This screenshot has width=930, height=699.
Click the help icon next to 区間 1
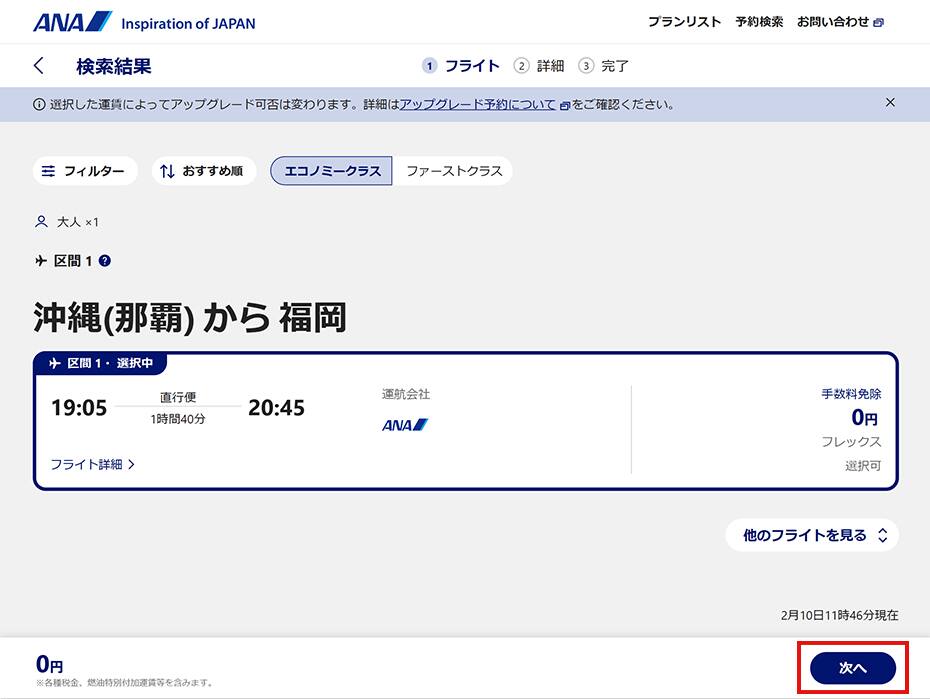click(x=107, y=261)
